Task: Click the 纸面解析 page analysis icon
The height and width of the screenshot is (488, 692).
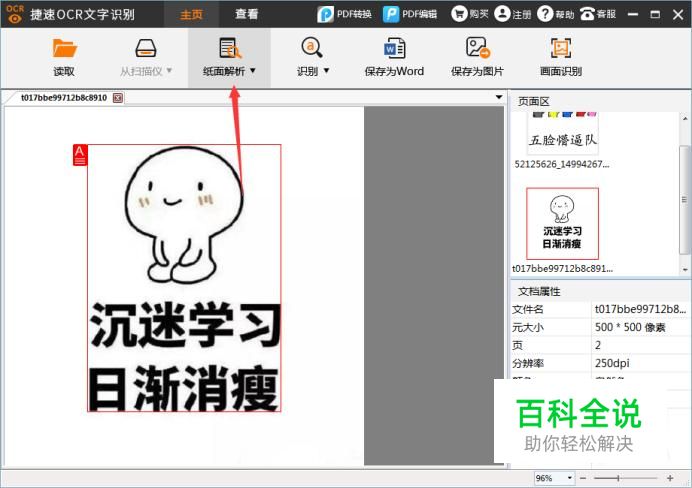Action: pos(230,48)
